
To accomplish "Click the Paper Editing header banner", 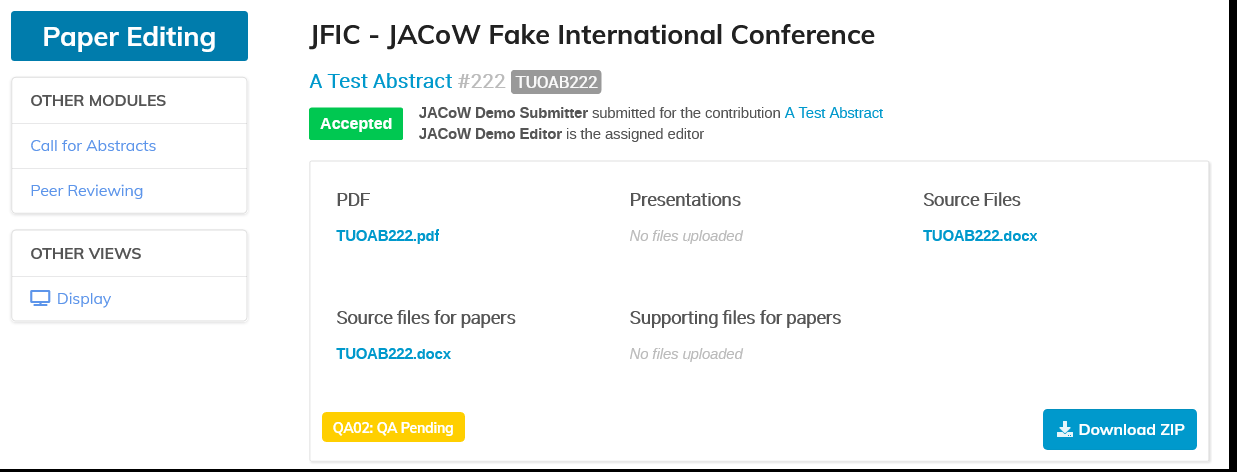I will [129, 37].
